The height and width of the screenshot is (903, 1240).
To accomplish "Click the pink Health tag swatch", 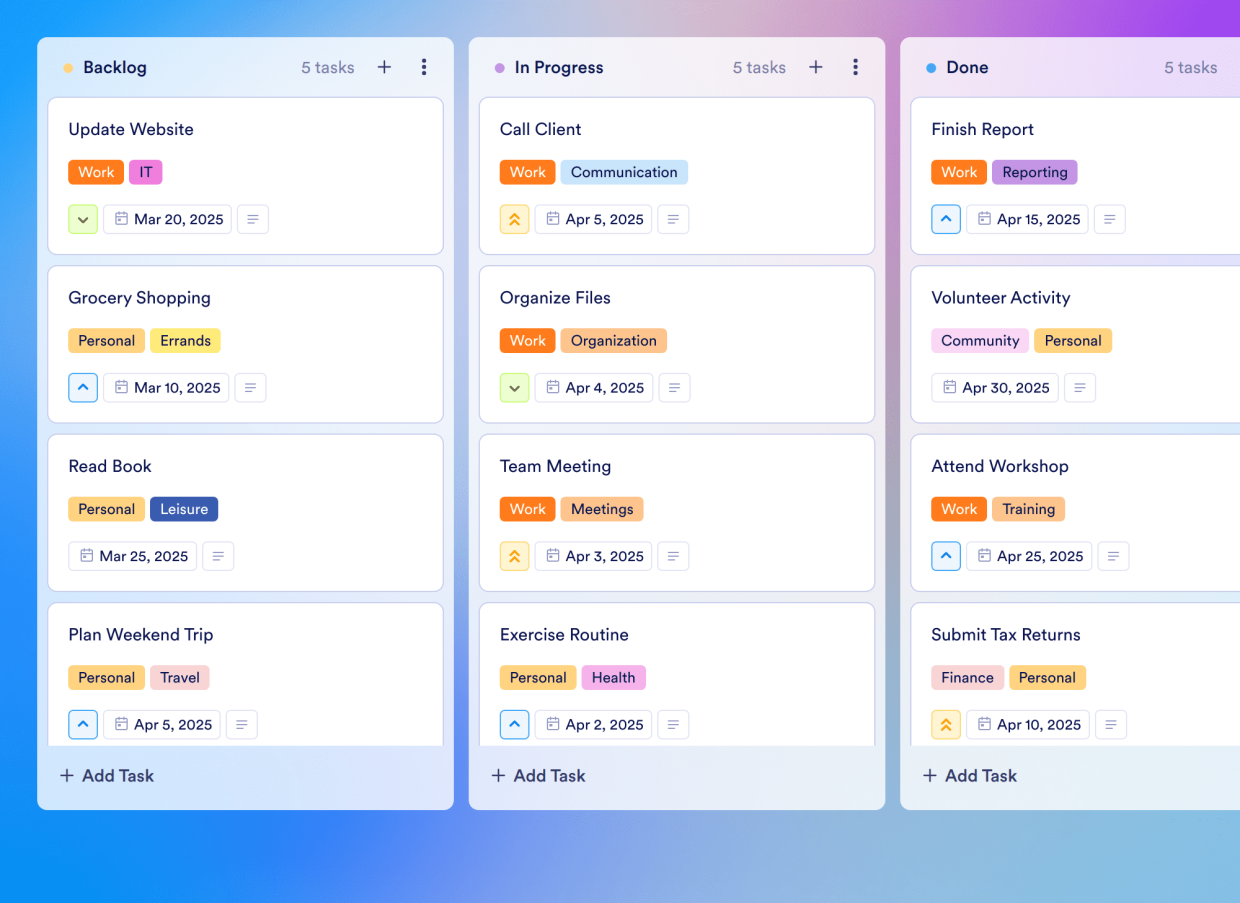I will [x=613, y=677].
